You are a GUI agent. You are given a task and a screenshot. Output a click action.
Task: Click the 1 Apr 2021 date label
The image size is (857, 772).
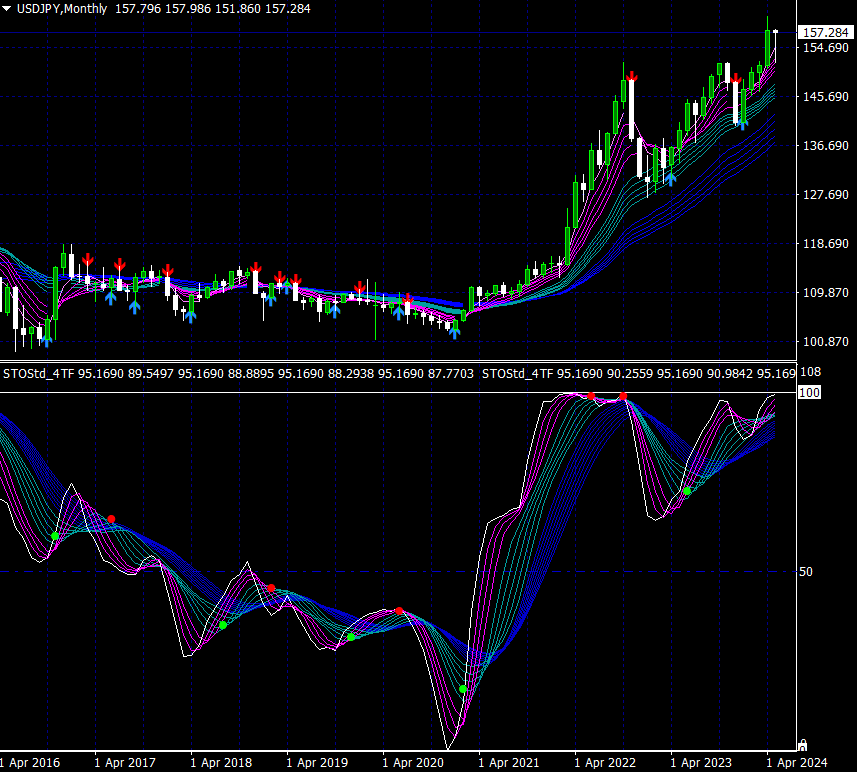click(508, 763)
